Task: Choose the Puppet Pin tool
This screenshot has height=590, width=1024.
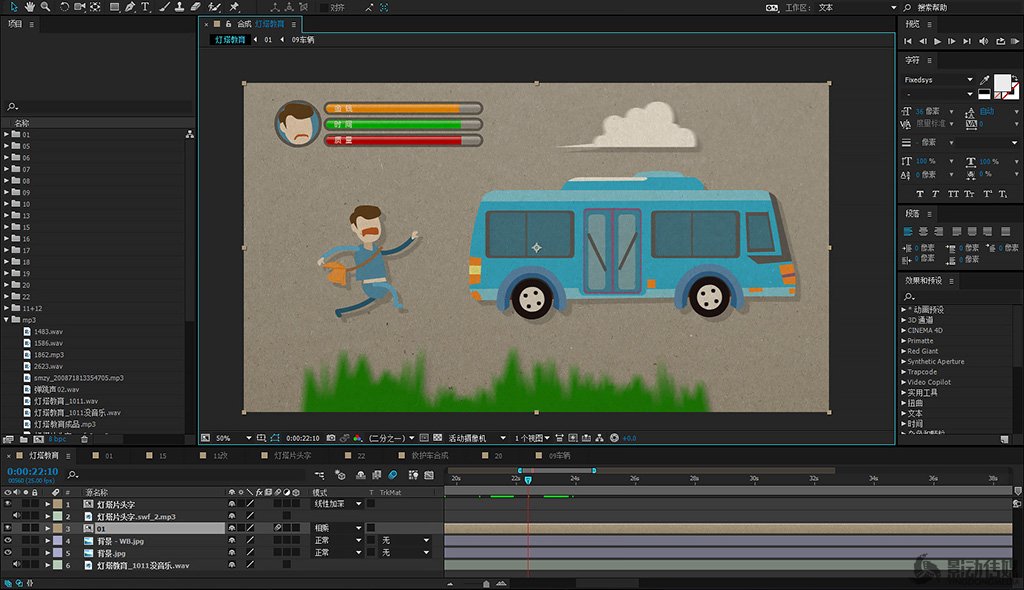Action: pos(234,7)
